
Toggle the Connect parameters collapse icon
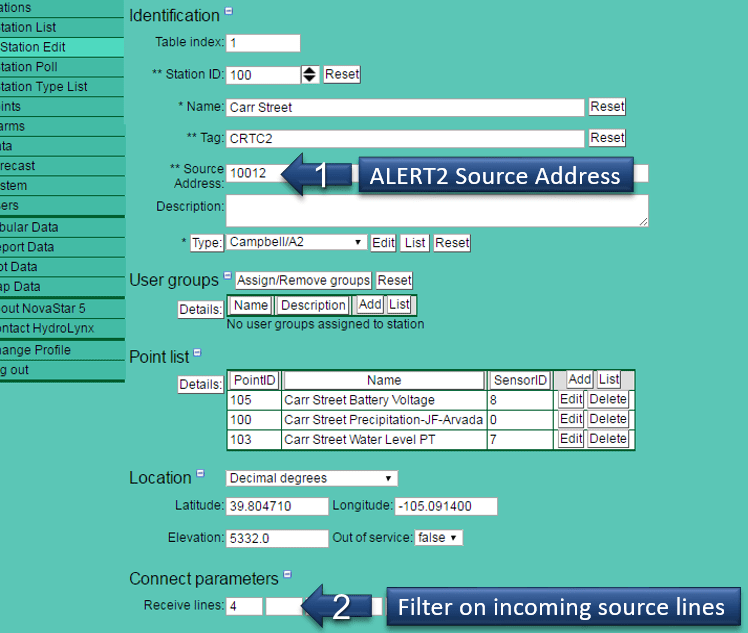coord(287,575)
